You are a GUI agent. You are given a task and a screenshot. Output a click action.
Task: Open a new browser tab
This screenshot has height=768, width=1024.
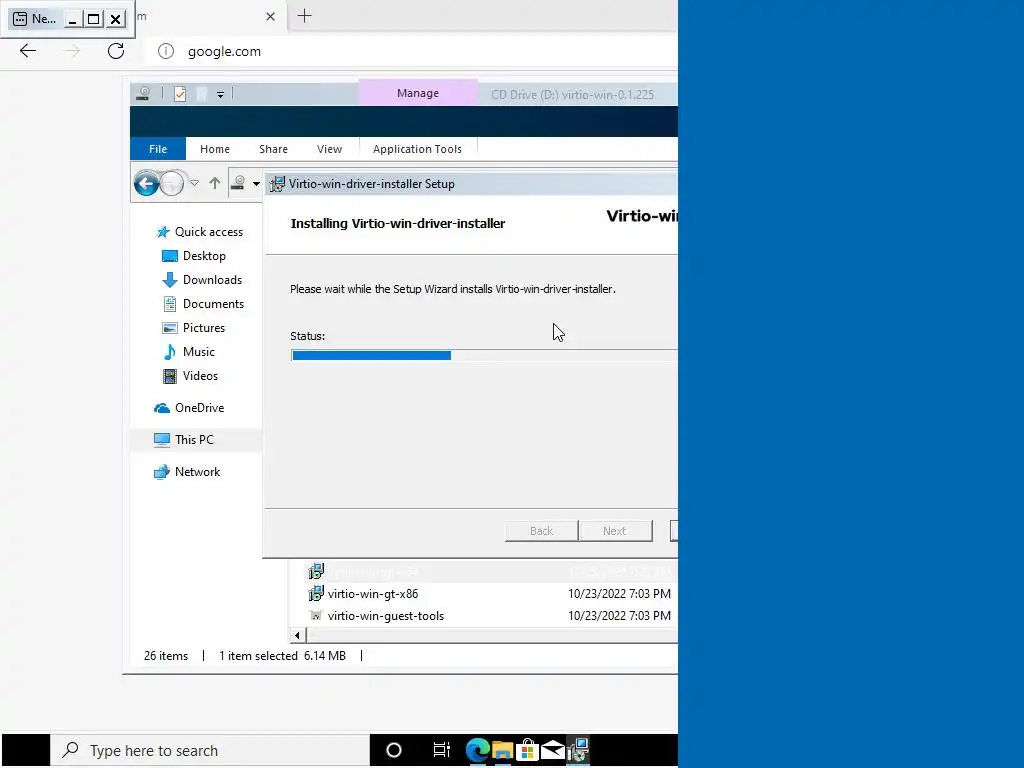(x=304, y=16)
